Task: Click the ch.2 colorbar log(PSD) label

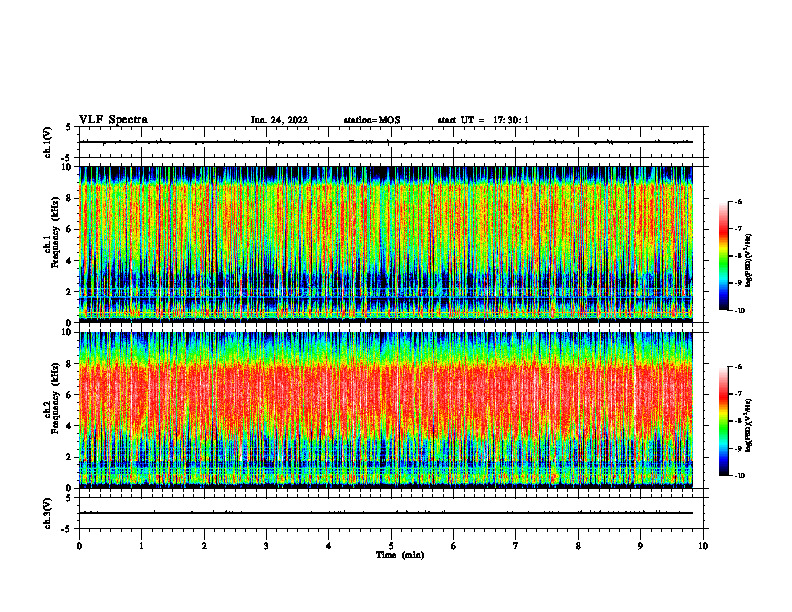Action: point(749,424)
